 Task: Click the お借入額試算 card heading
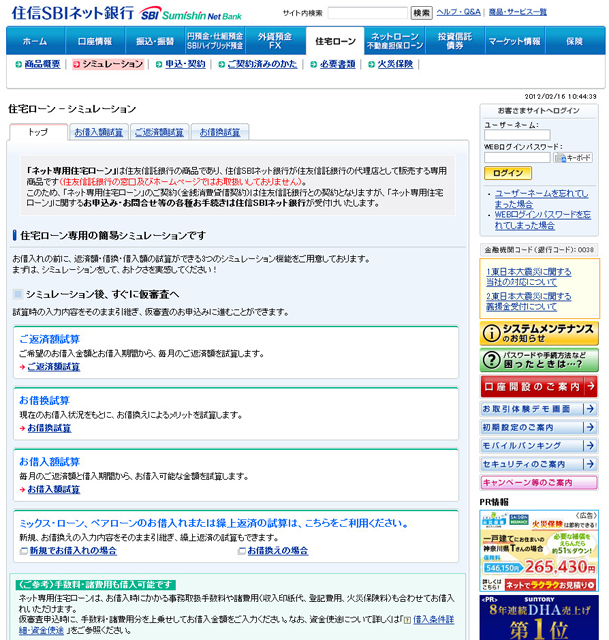pos(49,462)
